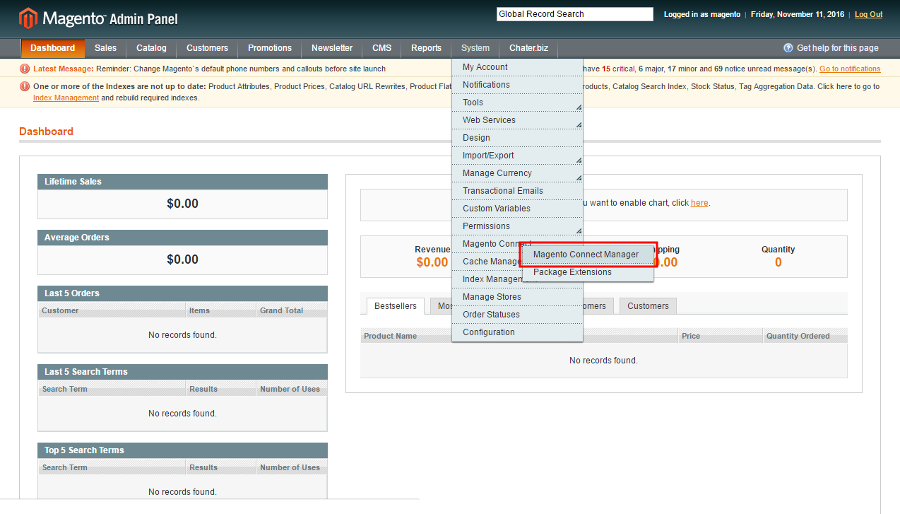
Task: Open the System menu
Action: tap(475, 48)
